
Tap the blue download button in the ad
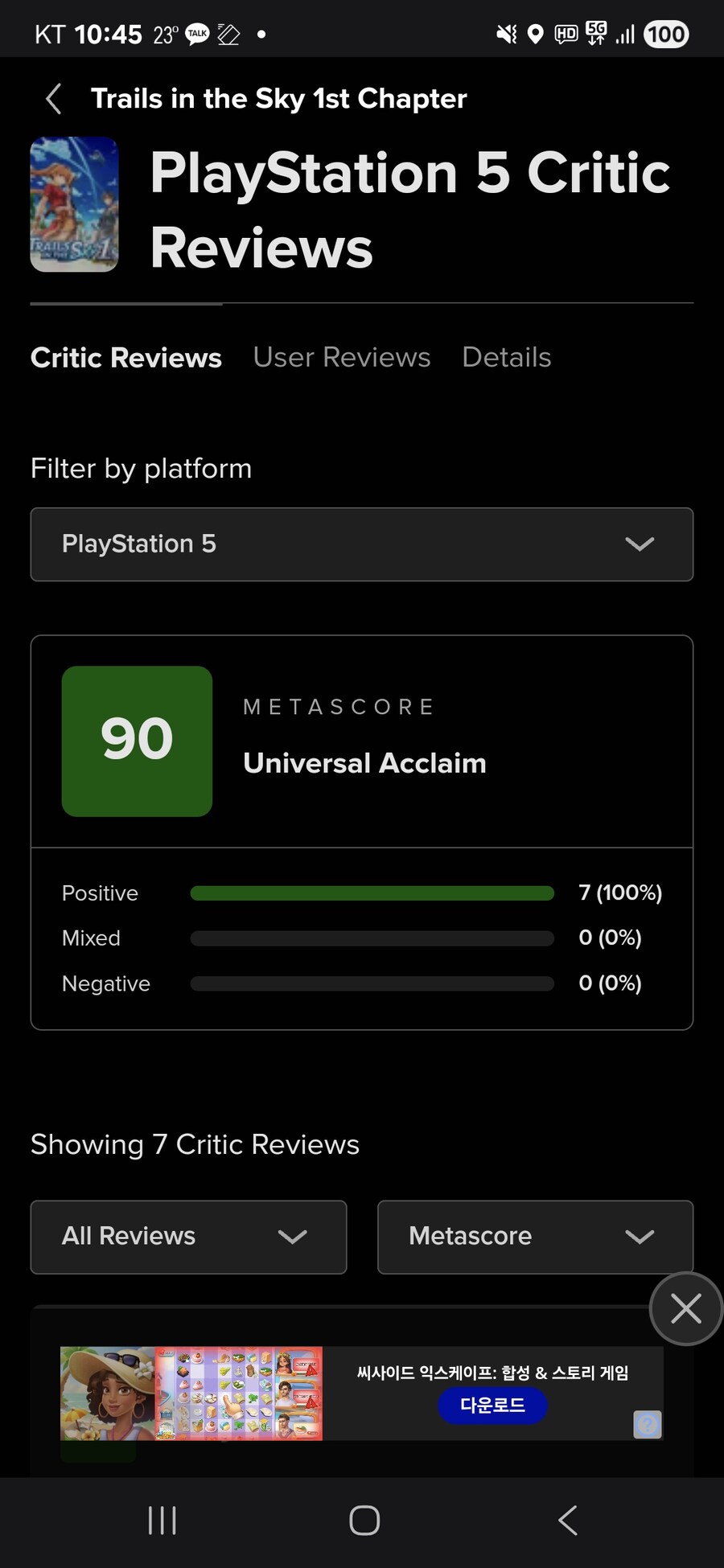pyautogui.click(x=492, y=1405)
